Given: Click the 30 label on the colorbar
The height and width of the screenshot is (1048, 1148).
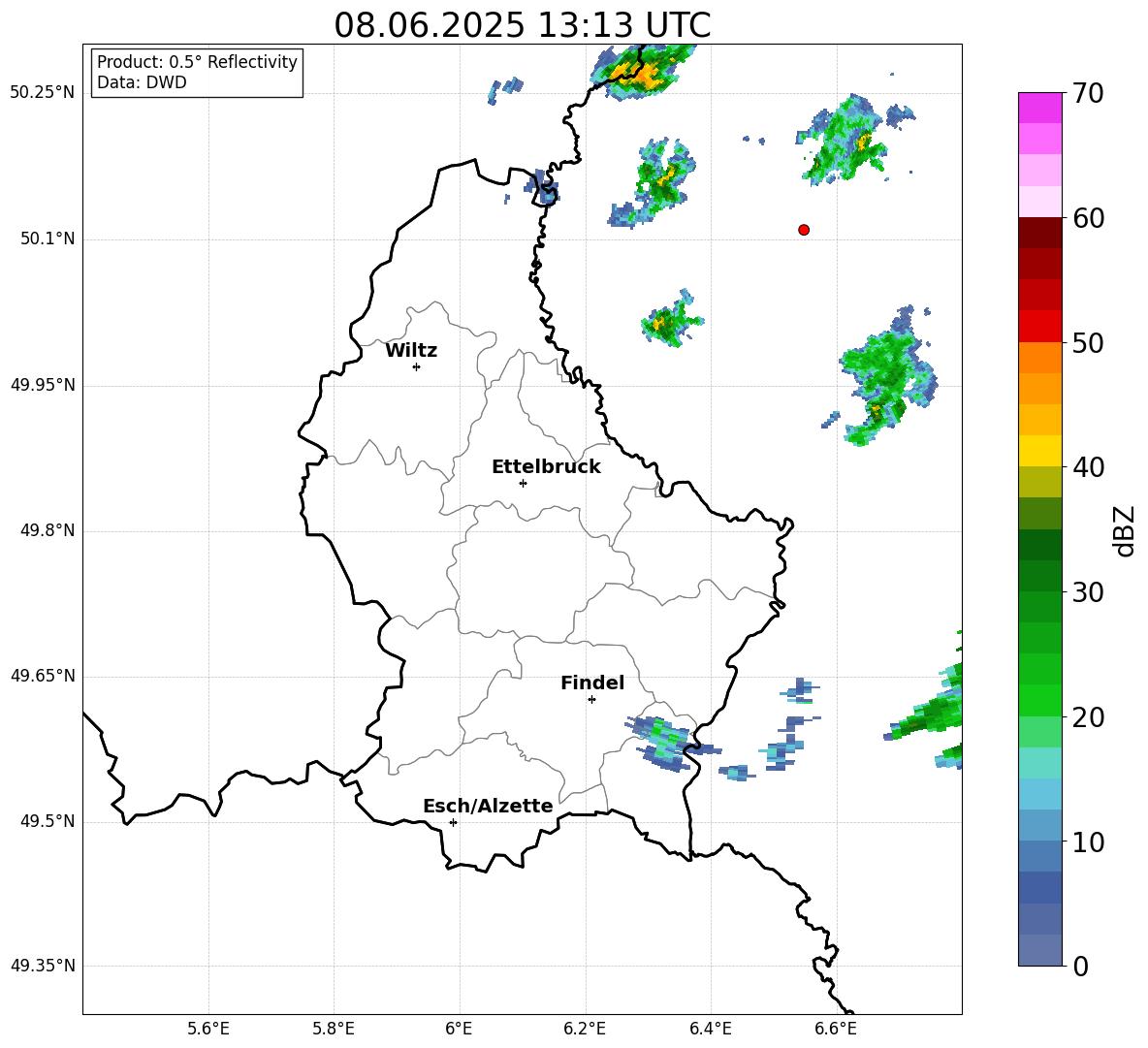Looking at the screenshot, I should click(1088, 592).
